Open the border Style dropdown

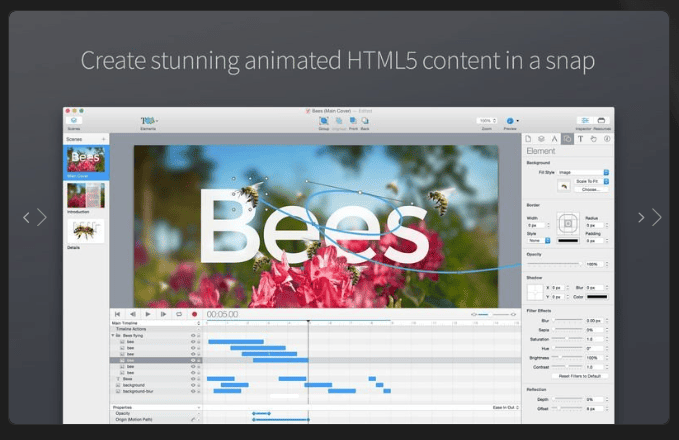tap(539, 240)
